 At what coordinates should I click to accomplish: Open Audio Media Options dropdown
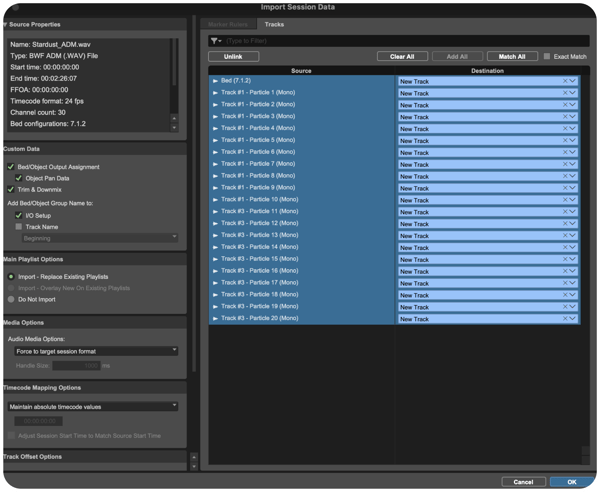tap(96, 351)
